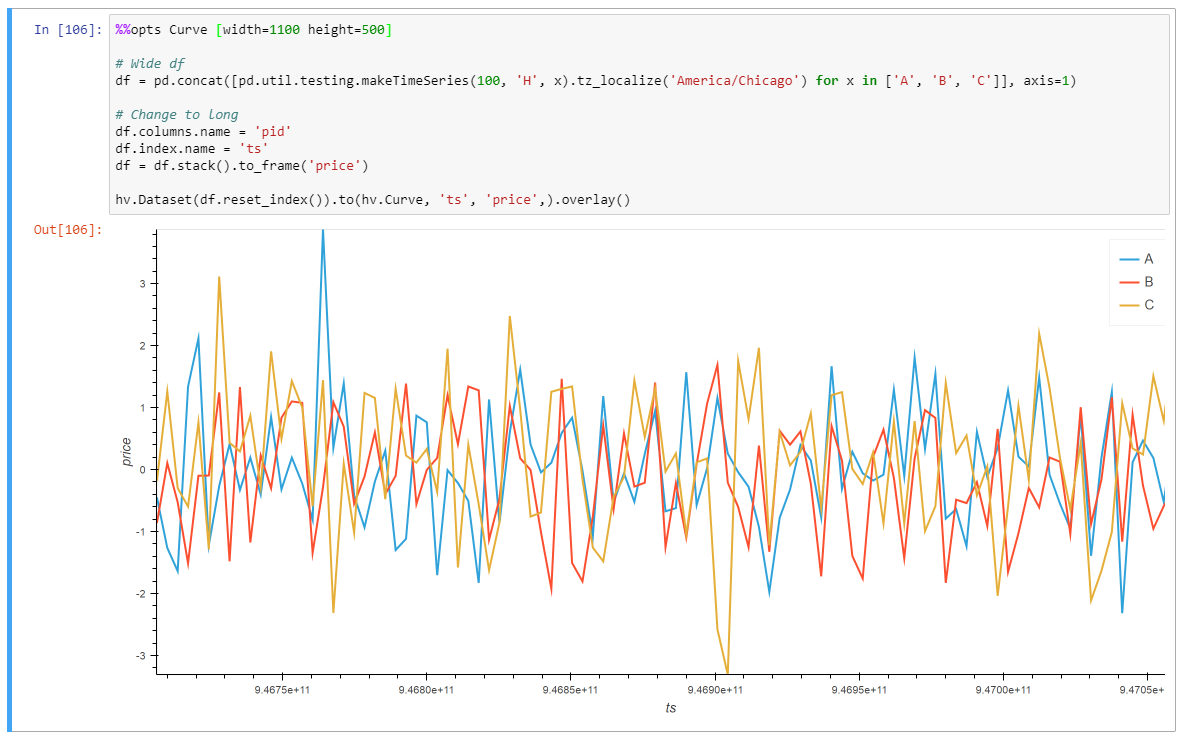Click the legend entry C
This screenshot has height=738, width=1186.
tap(1136, 305)
